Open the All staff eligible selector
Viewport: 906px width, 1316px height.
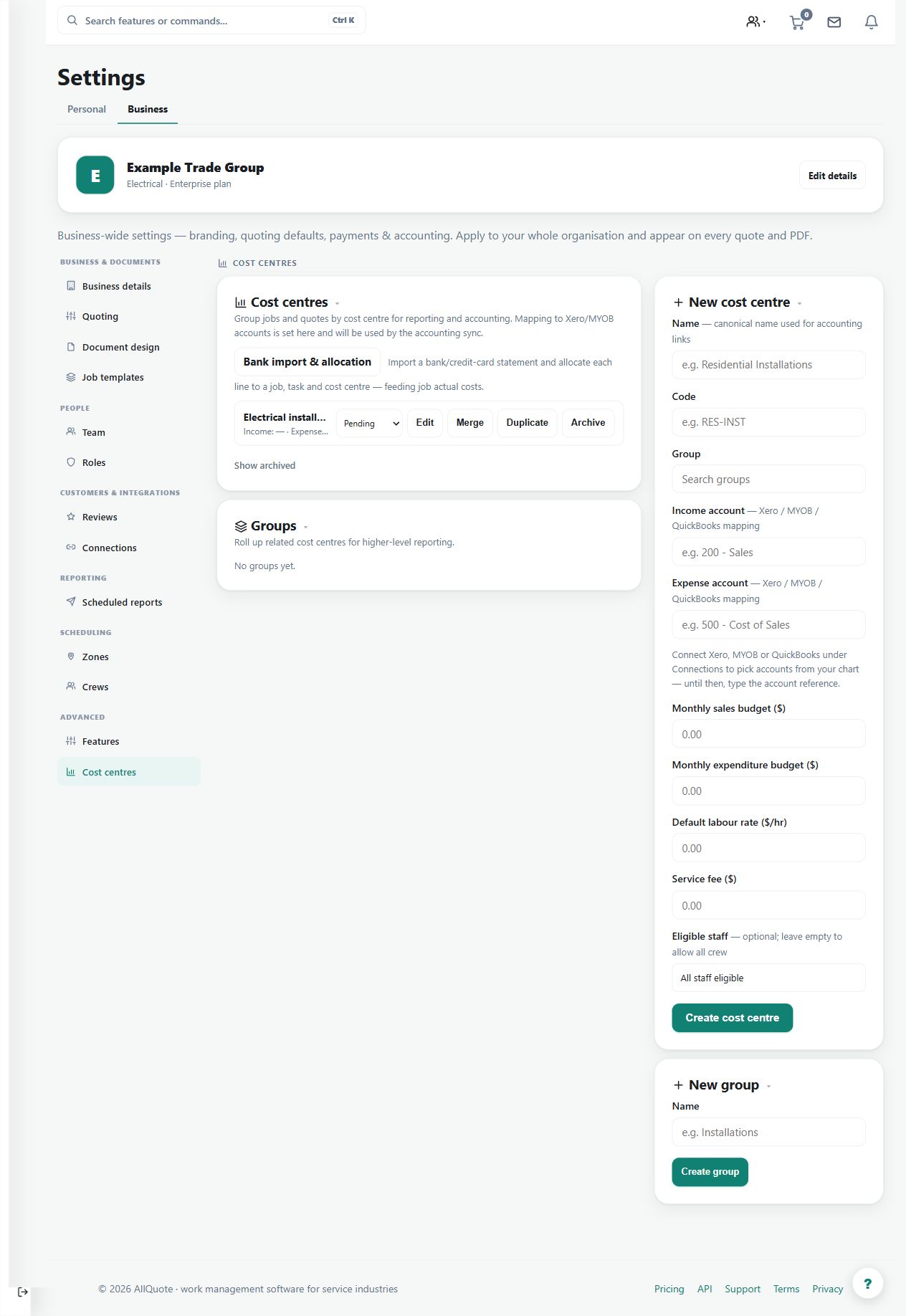coord(768,978)
